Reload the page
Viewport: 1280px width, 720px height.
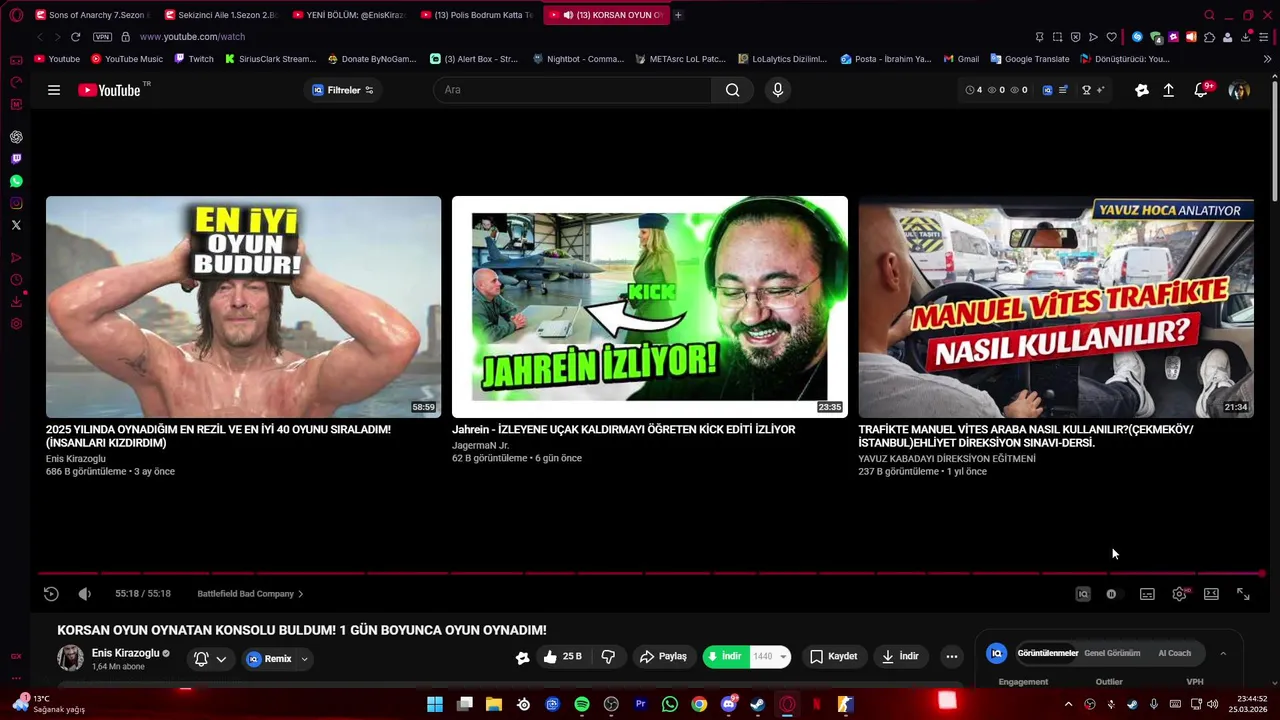point(75,37)
